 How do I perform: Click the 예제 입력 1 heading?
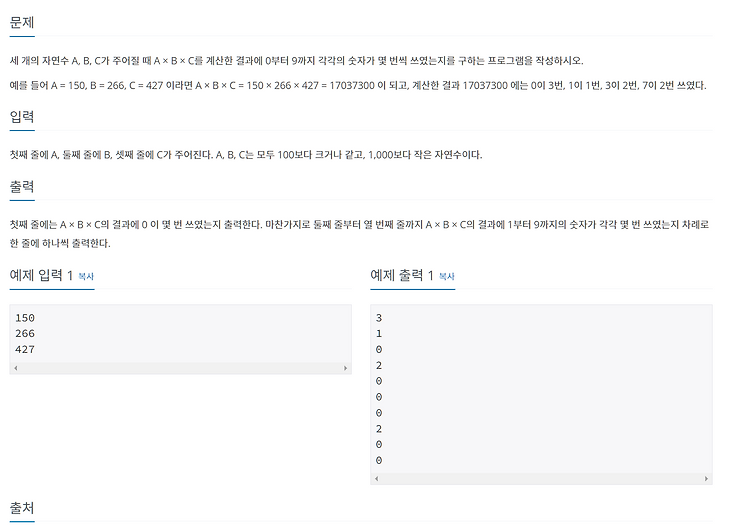click(41, 275)
